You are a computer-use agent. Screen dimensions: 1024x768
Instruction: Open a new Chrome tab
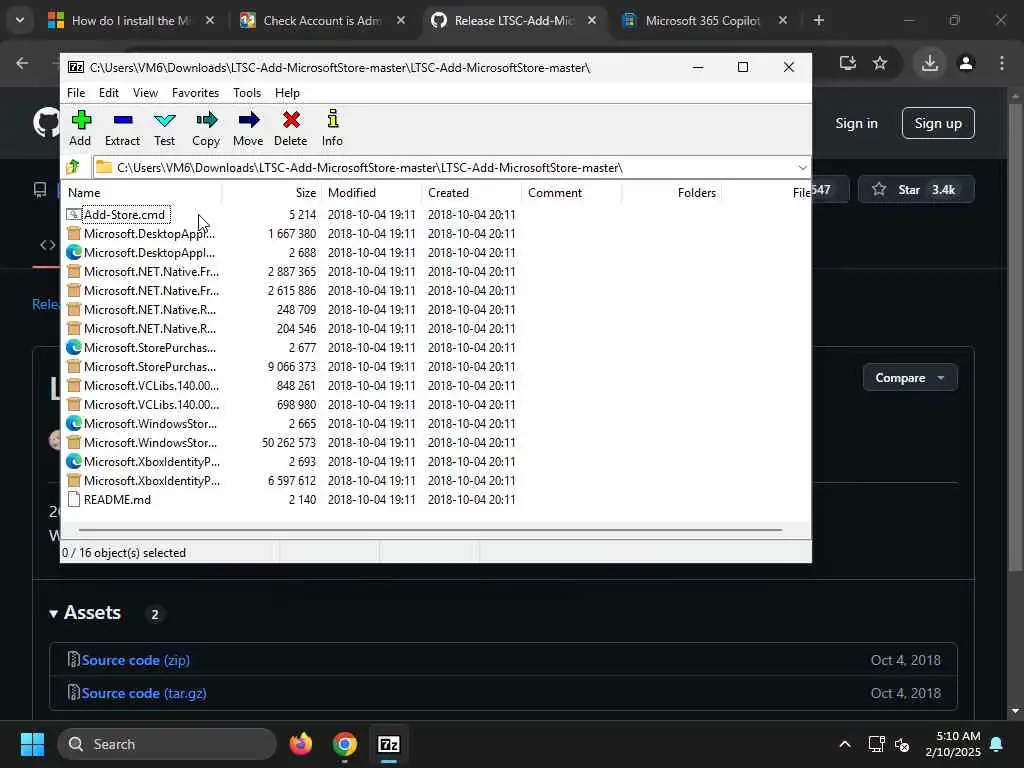coord(818,20)
